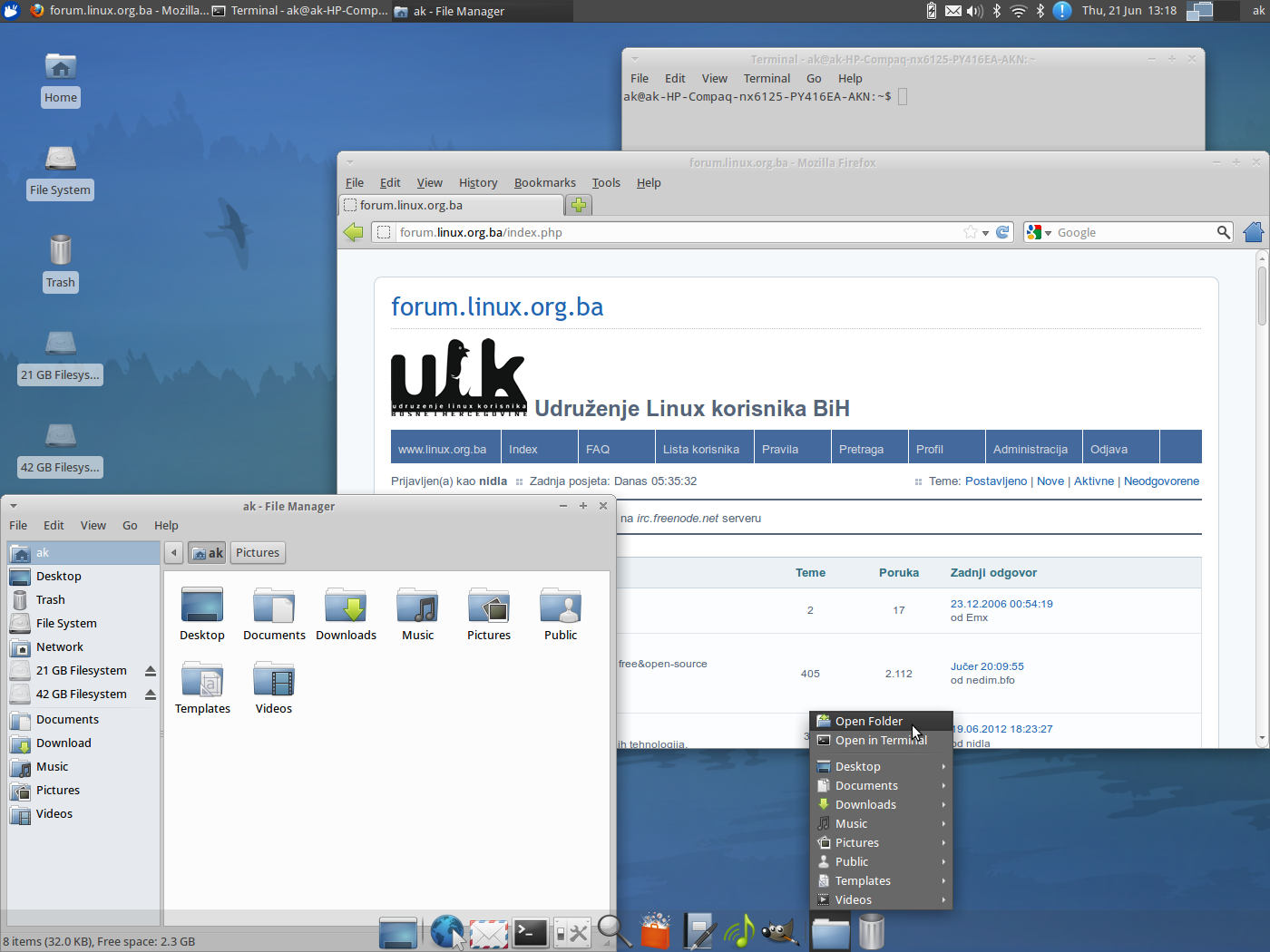Click Firefox's green back arrow

pos(354,232)
